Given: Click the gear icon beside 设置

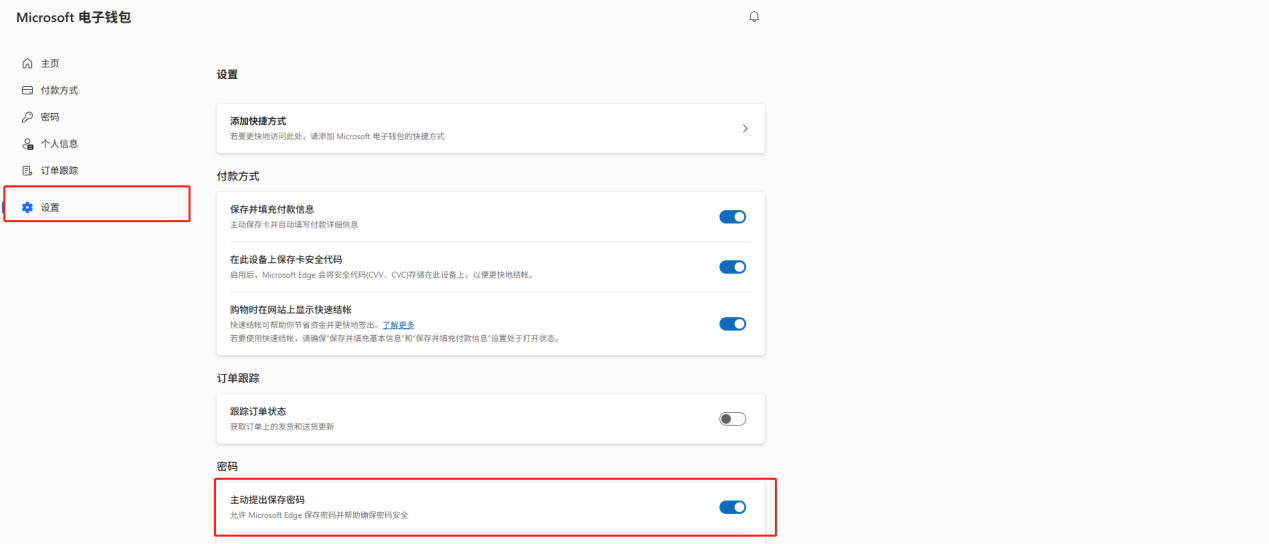Looking at the screenshot, I should pyautogui.click(x=28, y=207).
